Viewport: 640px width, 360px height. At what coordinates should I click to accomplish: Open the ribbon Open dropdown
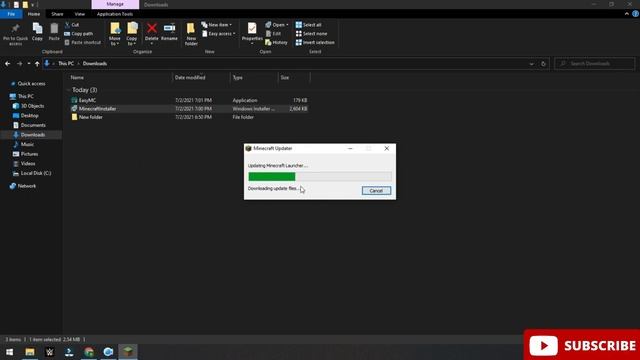coord(277,25)
